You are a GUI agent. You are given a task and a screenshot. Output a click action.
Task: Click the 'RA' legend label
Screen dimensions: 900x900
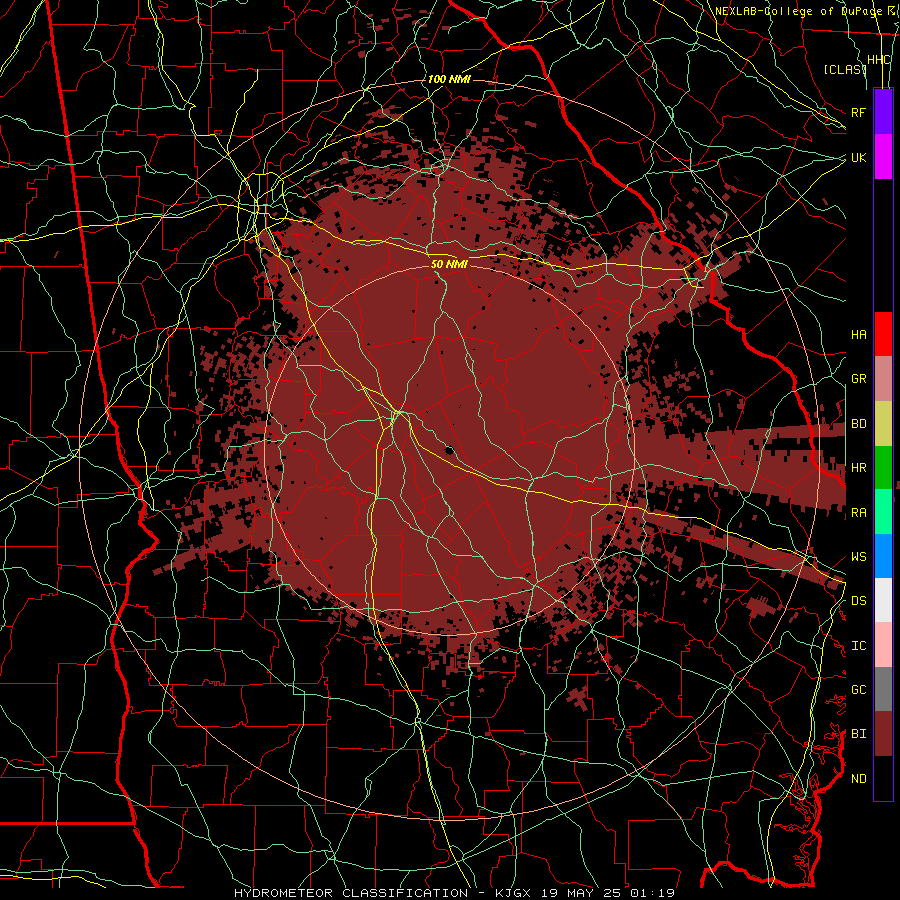pos(858,513)
